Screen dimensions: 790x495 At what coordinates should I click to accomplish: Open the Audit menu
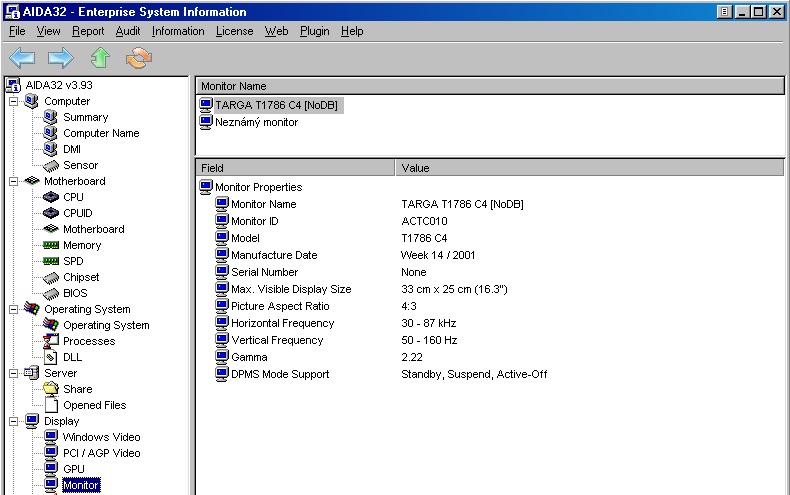tap(128, 31)
